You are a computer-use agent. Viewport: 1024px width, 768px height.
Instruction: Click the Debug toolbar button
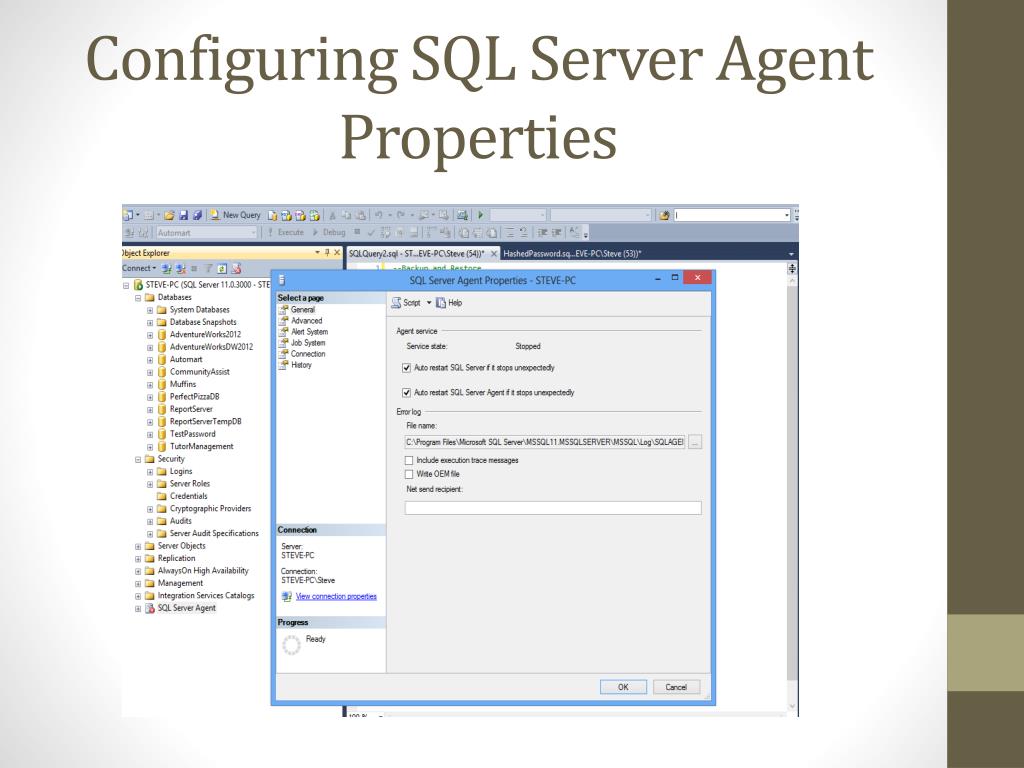coord(328,232)
